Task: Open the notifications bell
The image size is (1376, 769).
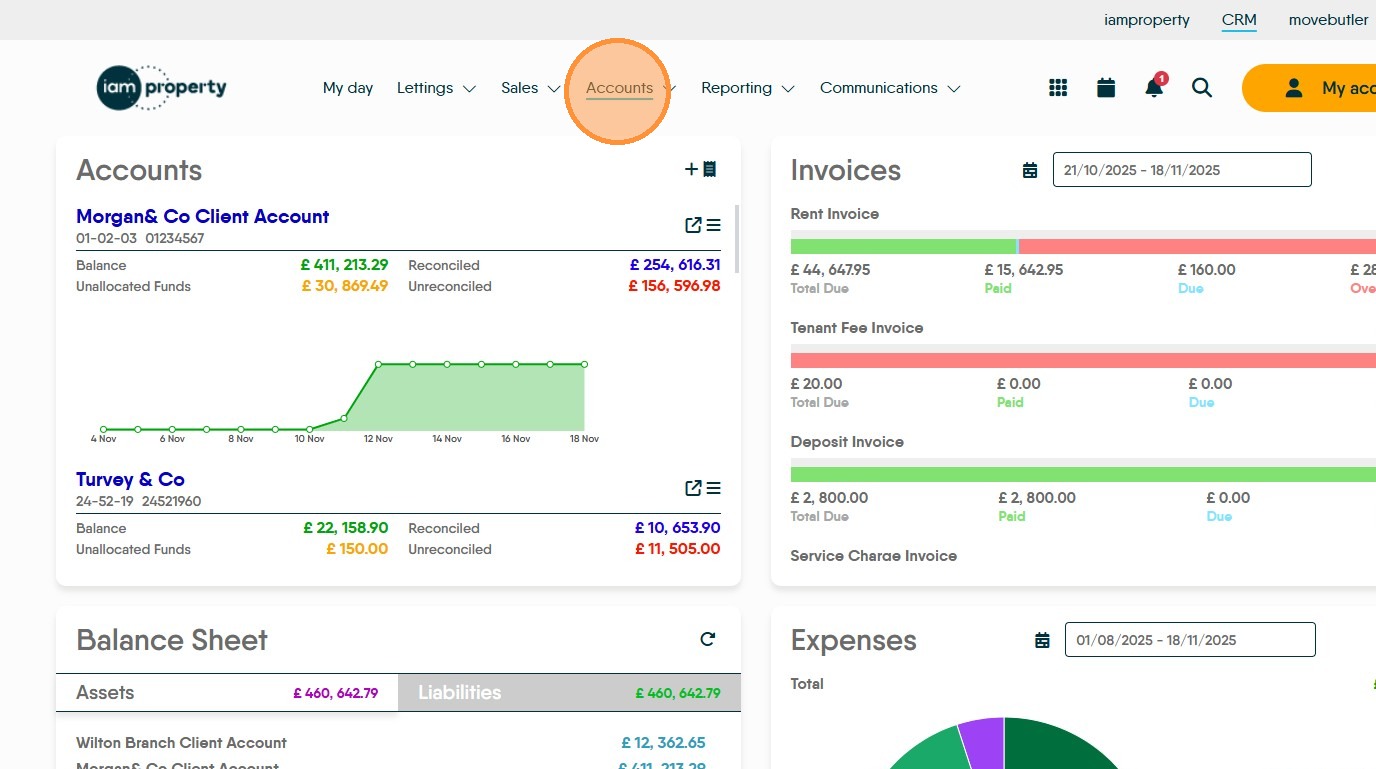Action: [1154, 88]
